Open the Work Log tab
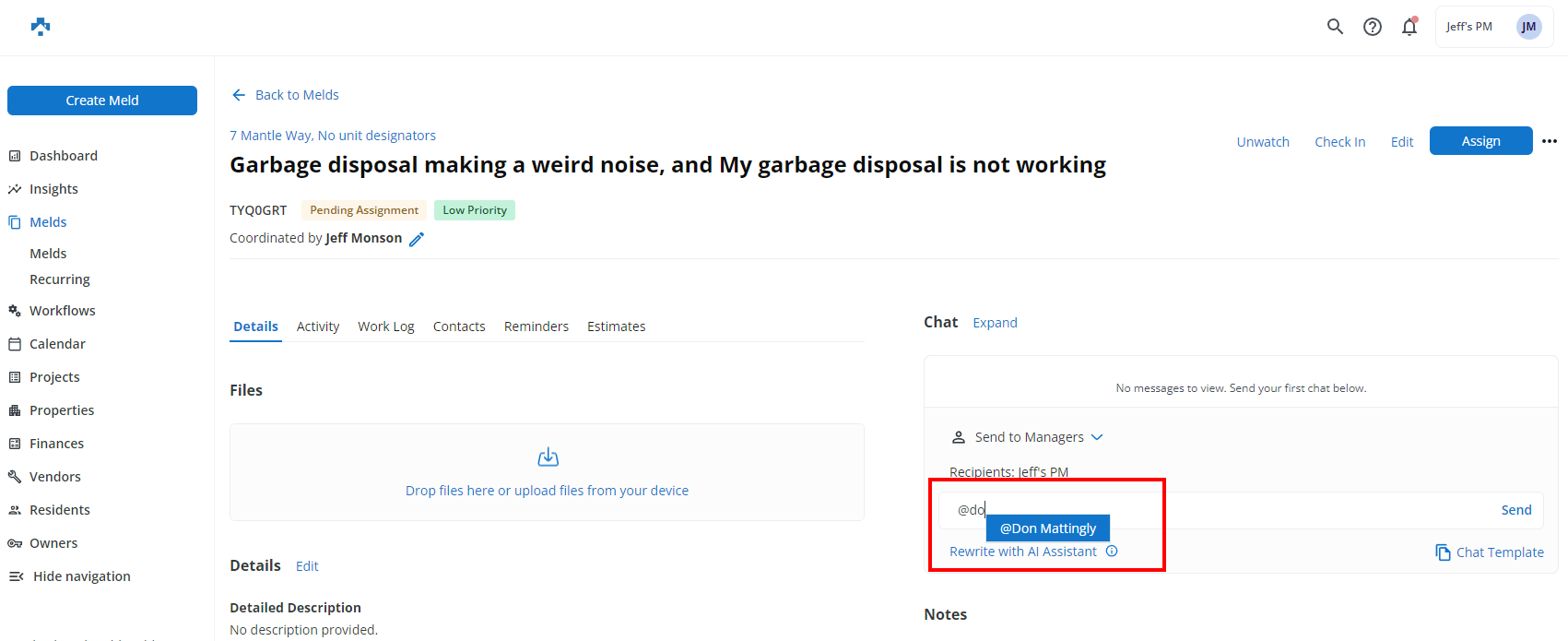The height and width of the screenshot is (641, 1568). pyautogui.click(x=386, y=326)
